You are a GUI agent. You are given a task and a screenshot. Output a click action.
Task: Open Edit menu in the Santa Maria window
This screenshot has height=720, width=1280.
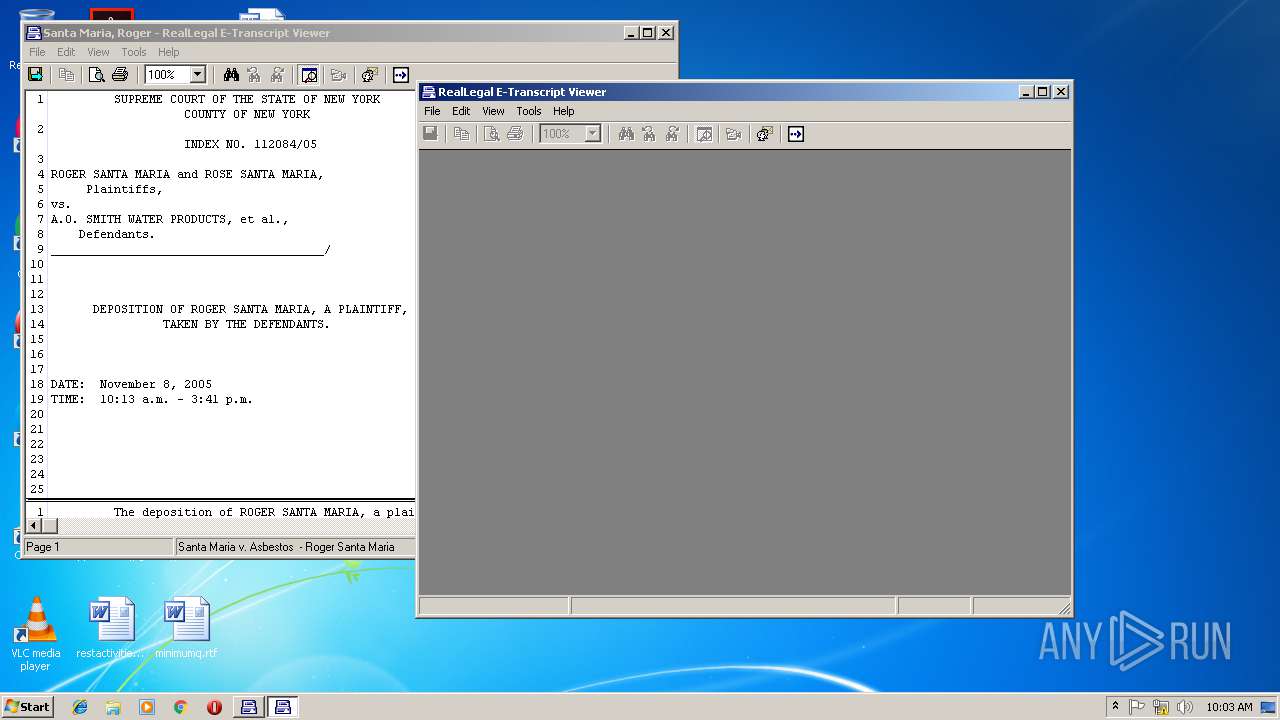(66, 52)
